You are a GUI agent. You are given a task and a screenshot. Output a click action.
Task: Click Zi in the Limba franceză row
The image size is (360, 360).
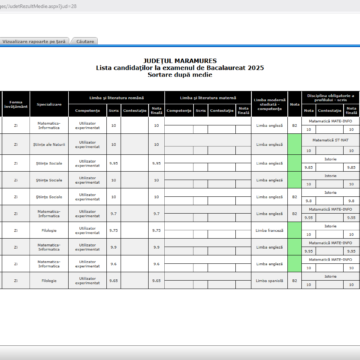pyautogui.click(x=16, y=230)
